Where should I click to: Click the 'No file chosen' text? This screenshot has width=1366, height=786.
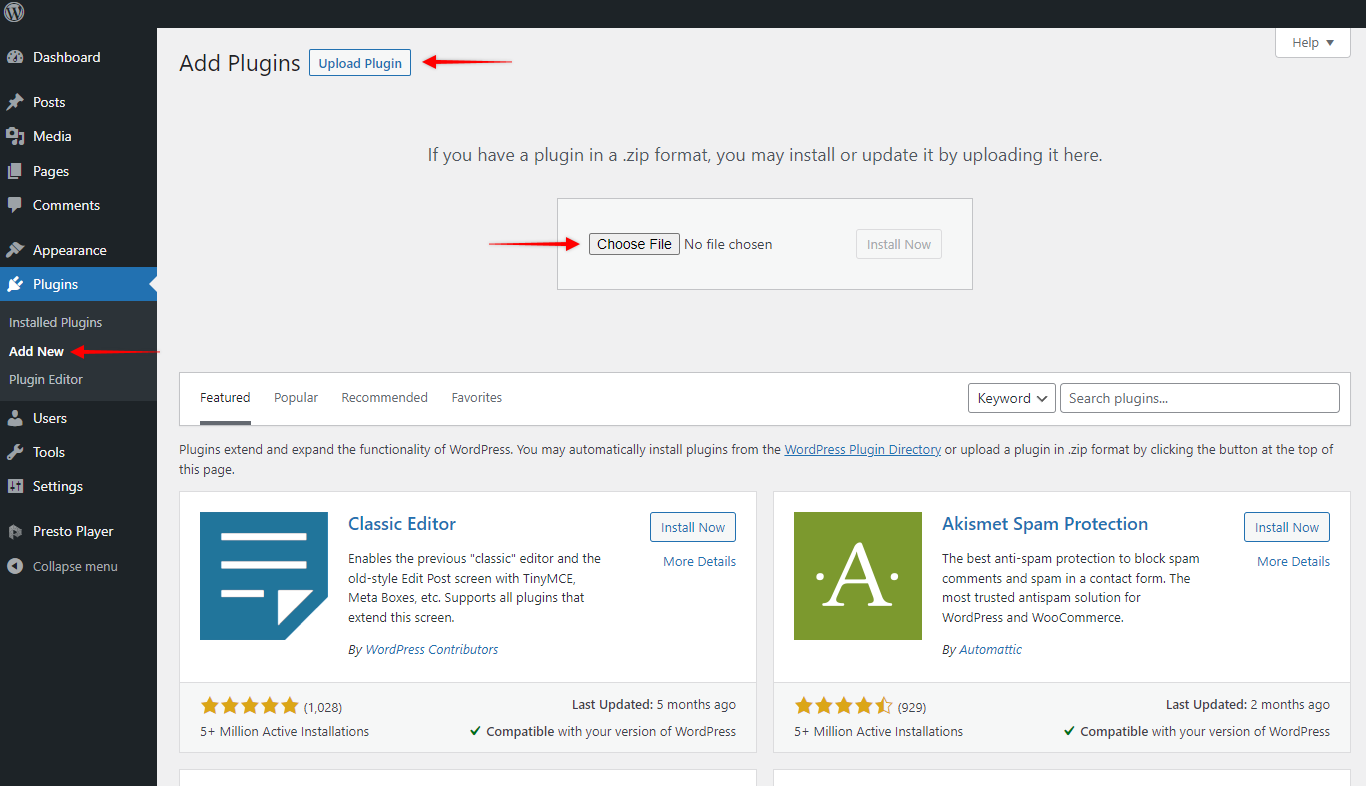(728, 244)
